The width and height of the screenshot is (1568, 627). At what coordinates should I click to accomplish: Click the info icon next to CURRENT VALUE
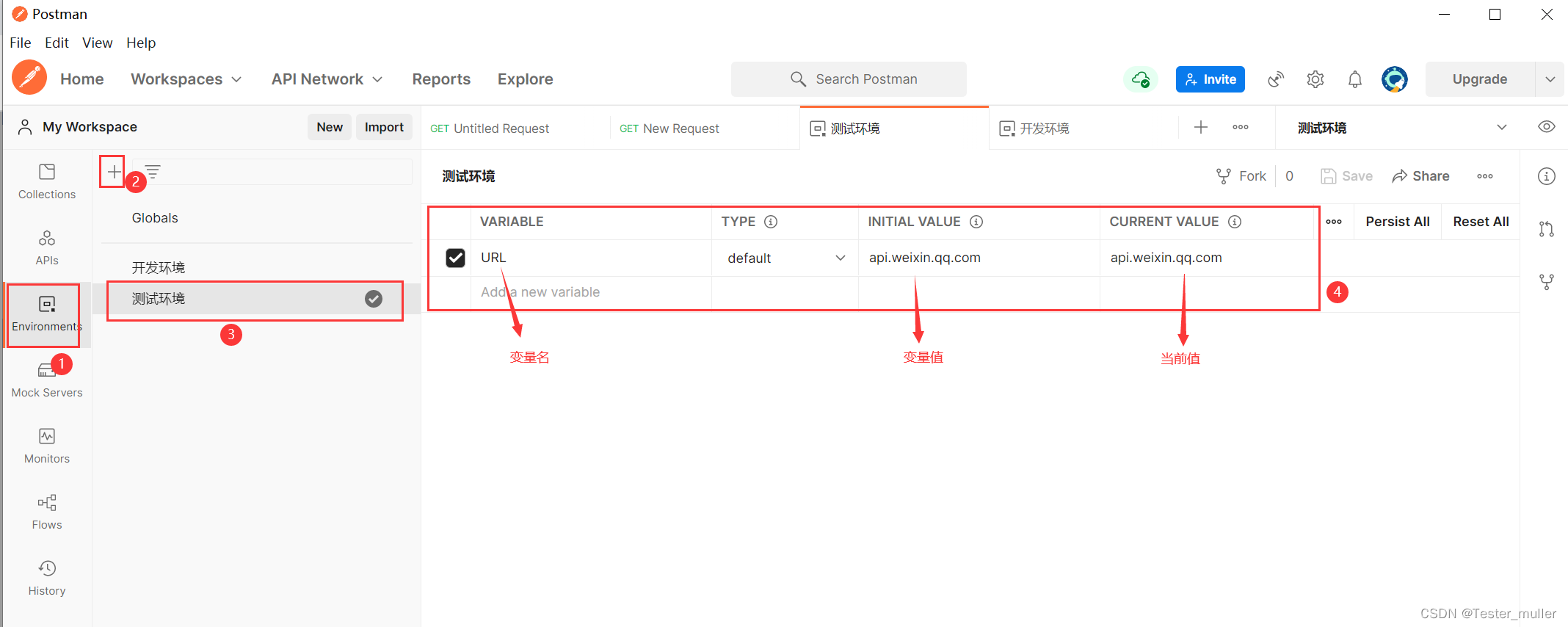click(x=1235, y=222)
